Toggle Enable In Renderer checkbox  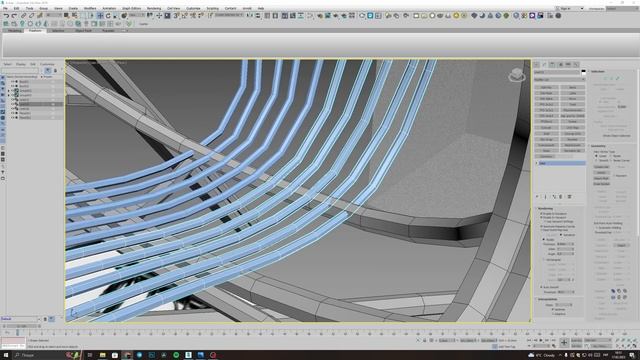(x=542, y=213)
